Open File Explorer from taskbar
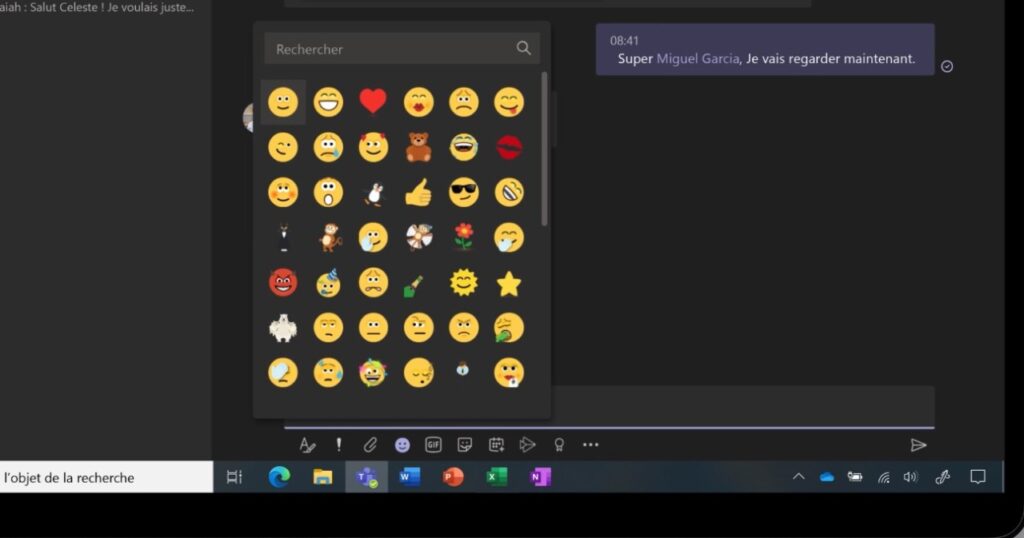Screen dimensions: 1024x538 pyautogui.click(x=323, y=477)
